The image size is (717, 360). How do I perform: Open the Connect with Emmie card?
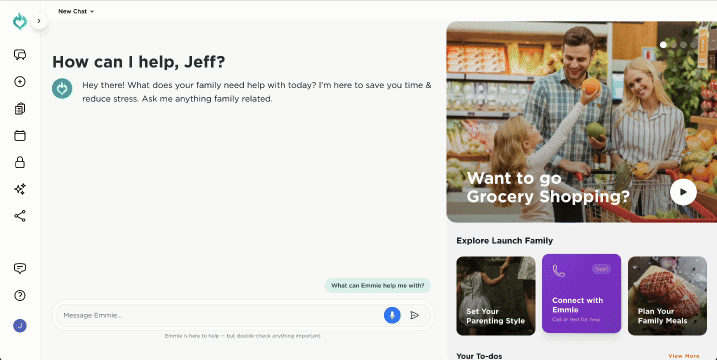tap(582, 294)
